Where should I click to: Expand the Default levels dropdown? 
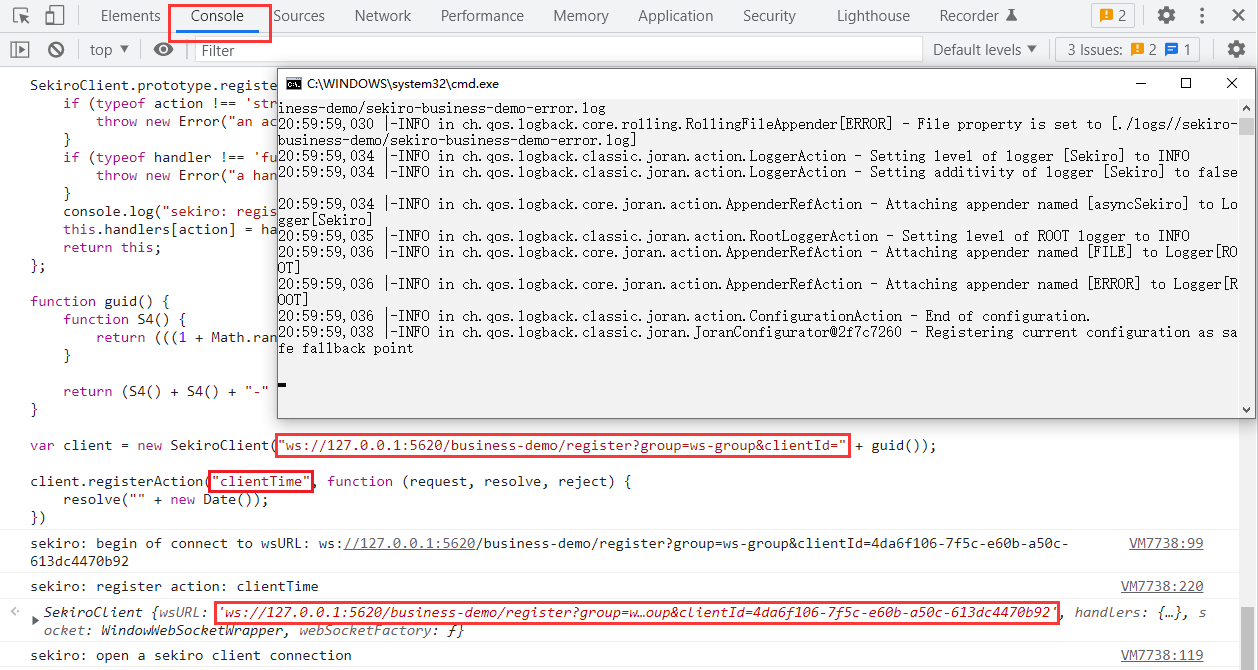pos(986,50)
